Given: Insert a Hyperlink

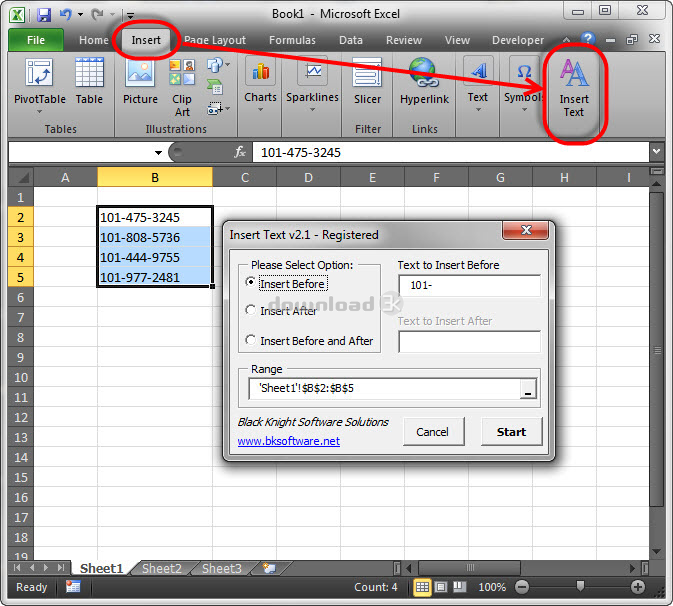Looking at the screenshot, I should point(424,82).
